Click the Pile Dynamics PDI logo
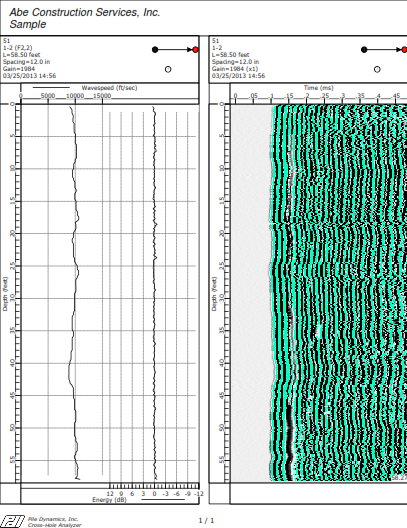The image size is (407, 528). click(12, 521)
